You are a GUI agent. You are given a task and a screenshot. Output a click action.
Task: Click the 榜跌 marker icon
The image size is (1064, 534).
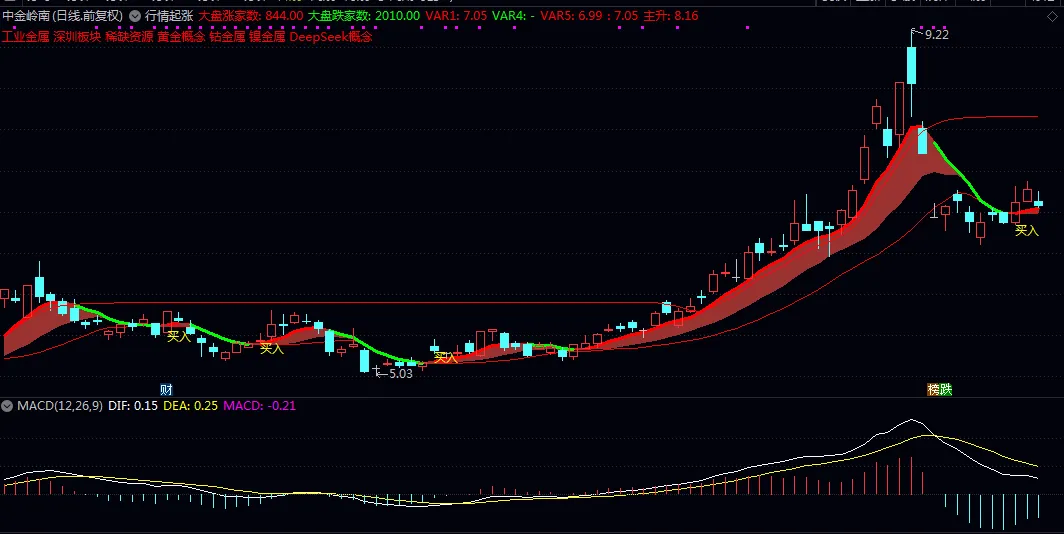940,389
